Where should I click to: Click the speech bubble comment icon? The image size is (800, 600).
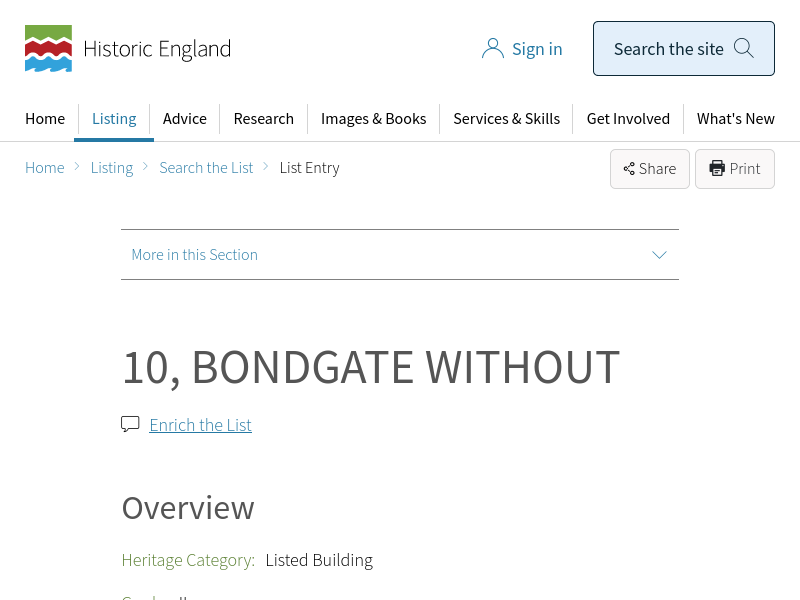tap(130, 424)
